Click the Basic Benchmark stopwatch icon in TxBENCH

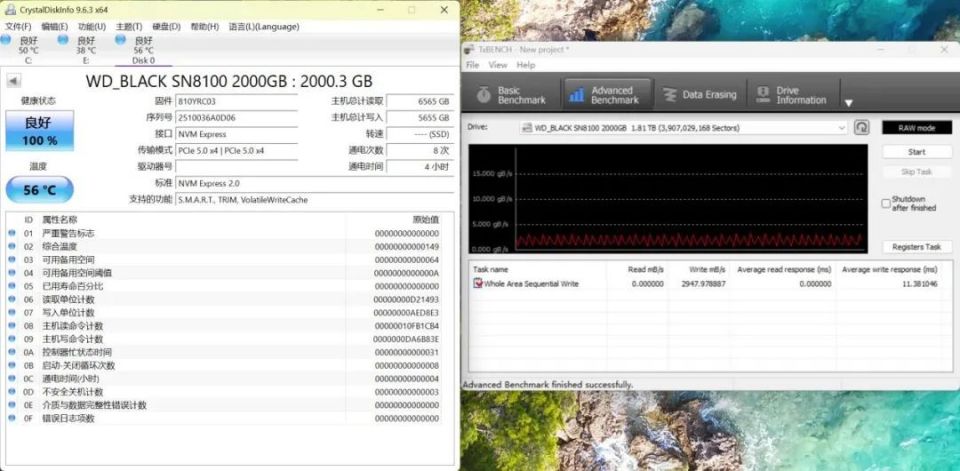[x=484, y=95]
